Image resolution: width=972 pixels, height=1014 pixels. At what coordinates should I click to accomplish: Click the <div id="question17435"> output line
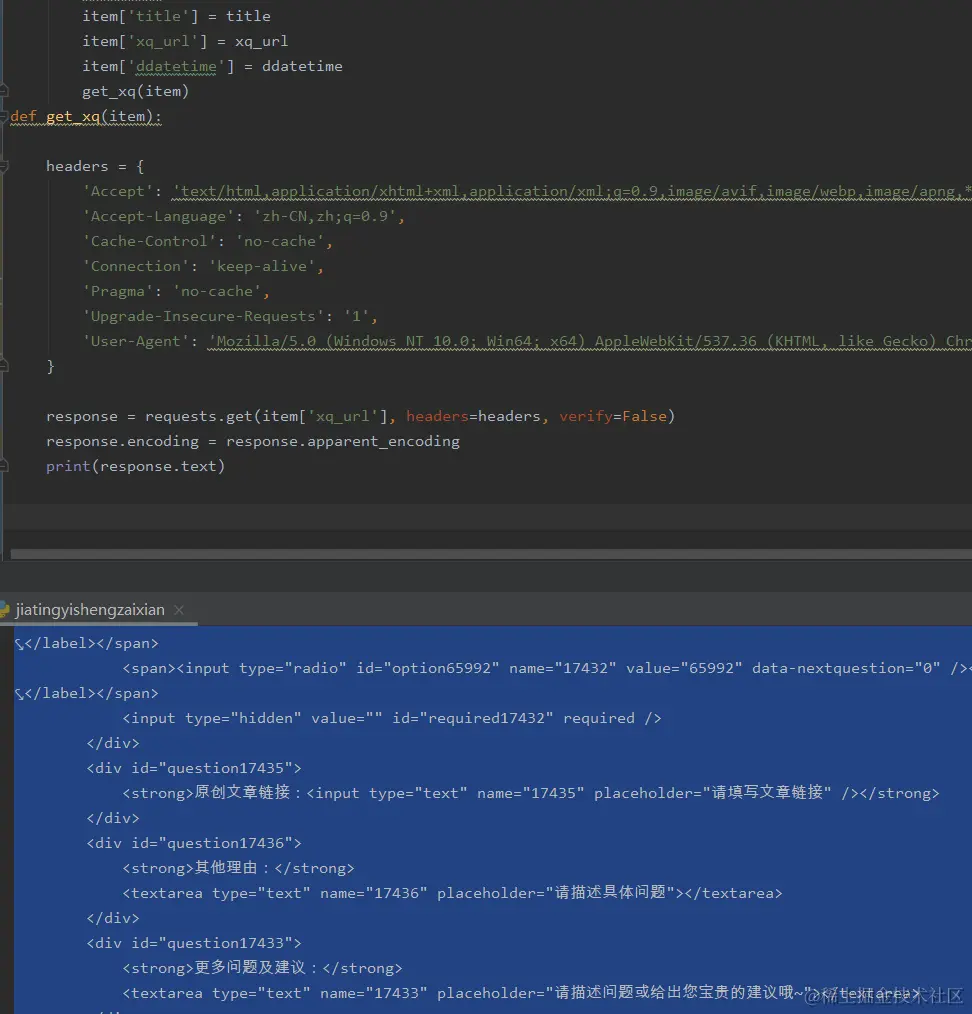pos(194,768)
